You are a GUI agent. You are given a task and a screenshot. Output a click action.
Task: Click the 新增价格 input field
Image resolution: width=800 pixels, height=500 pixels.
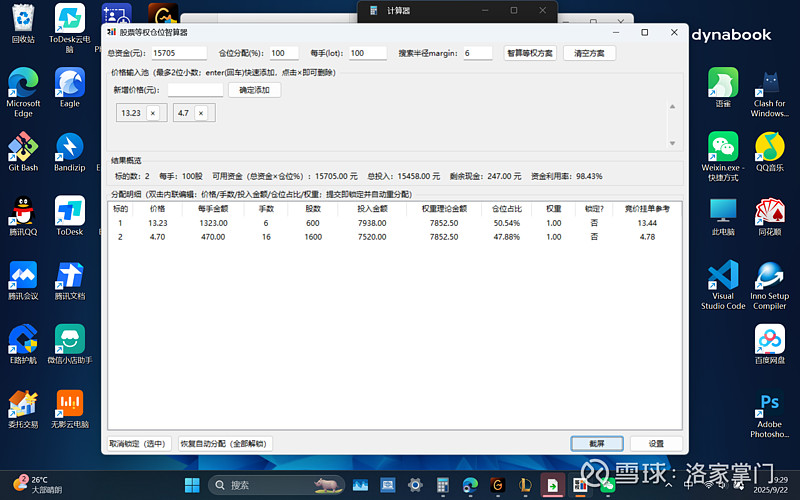188,90
